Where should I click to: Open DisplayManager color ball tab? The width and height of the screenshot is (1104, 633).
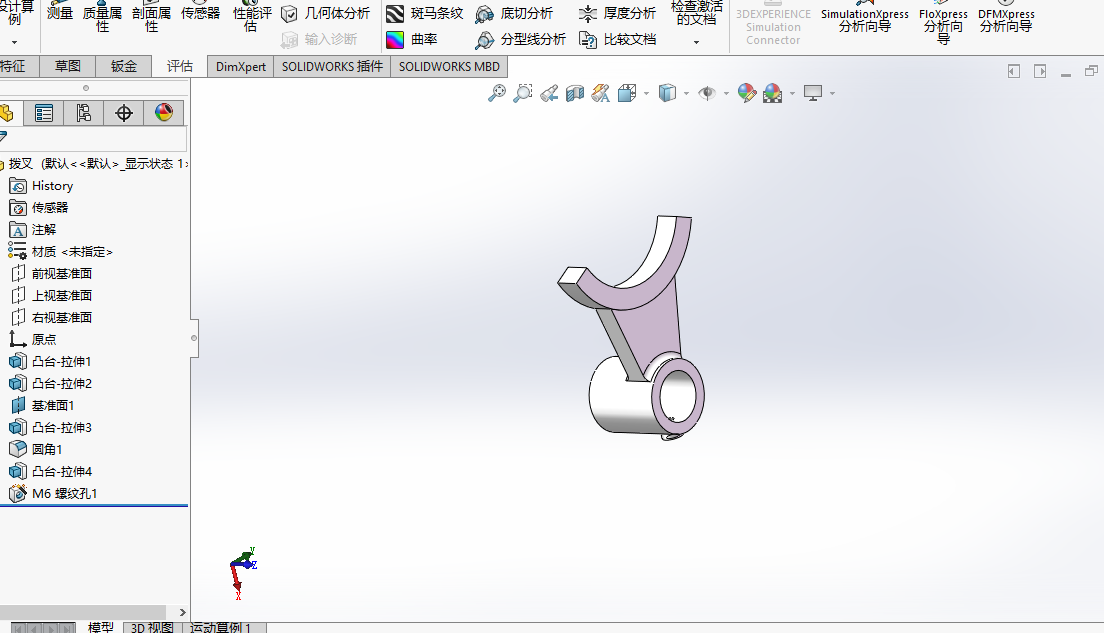pos(164,113)
